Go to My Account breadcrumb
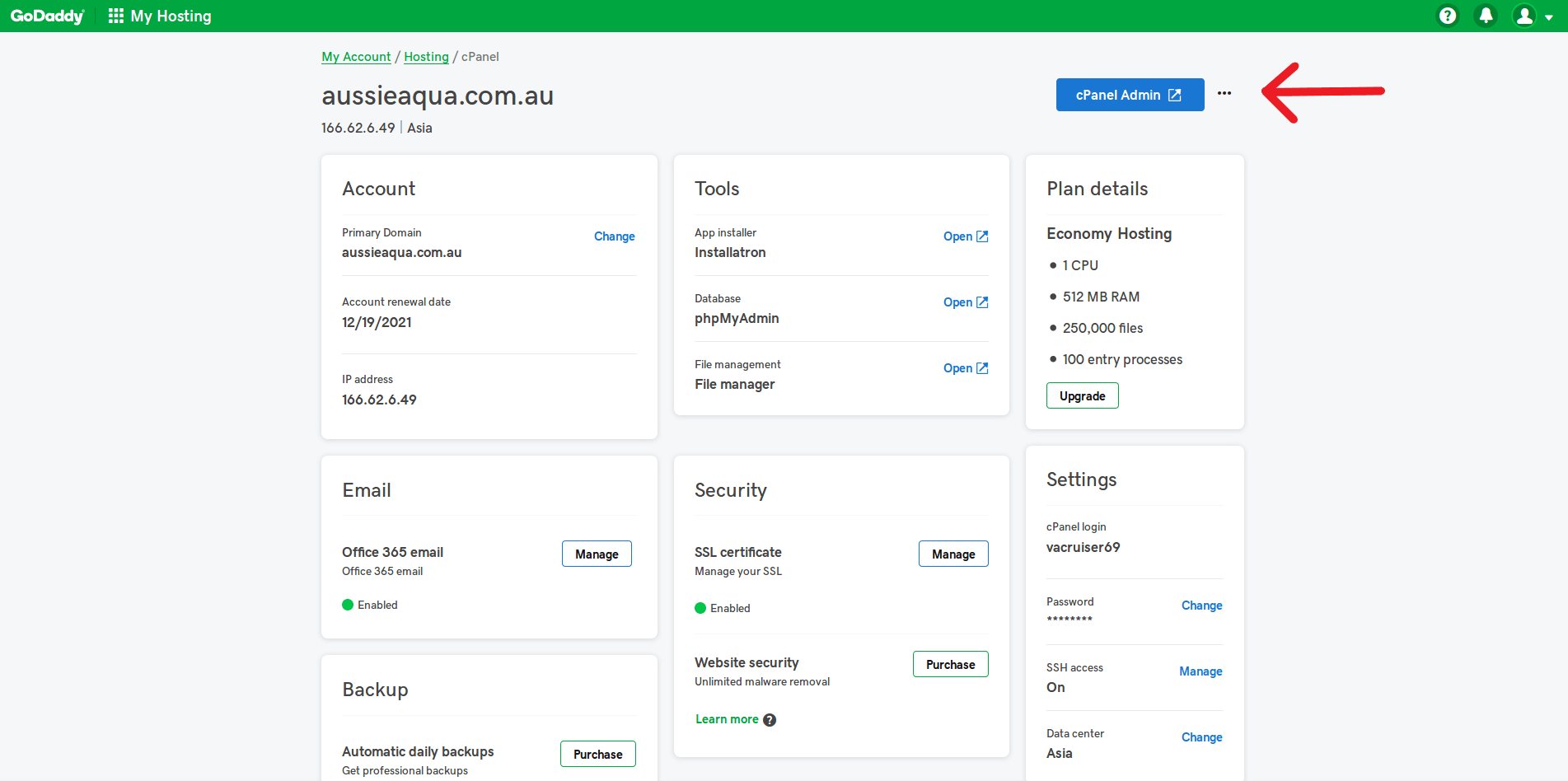 tap(356, 57)
